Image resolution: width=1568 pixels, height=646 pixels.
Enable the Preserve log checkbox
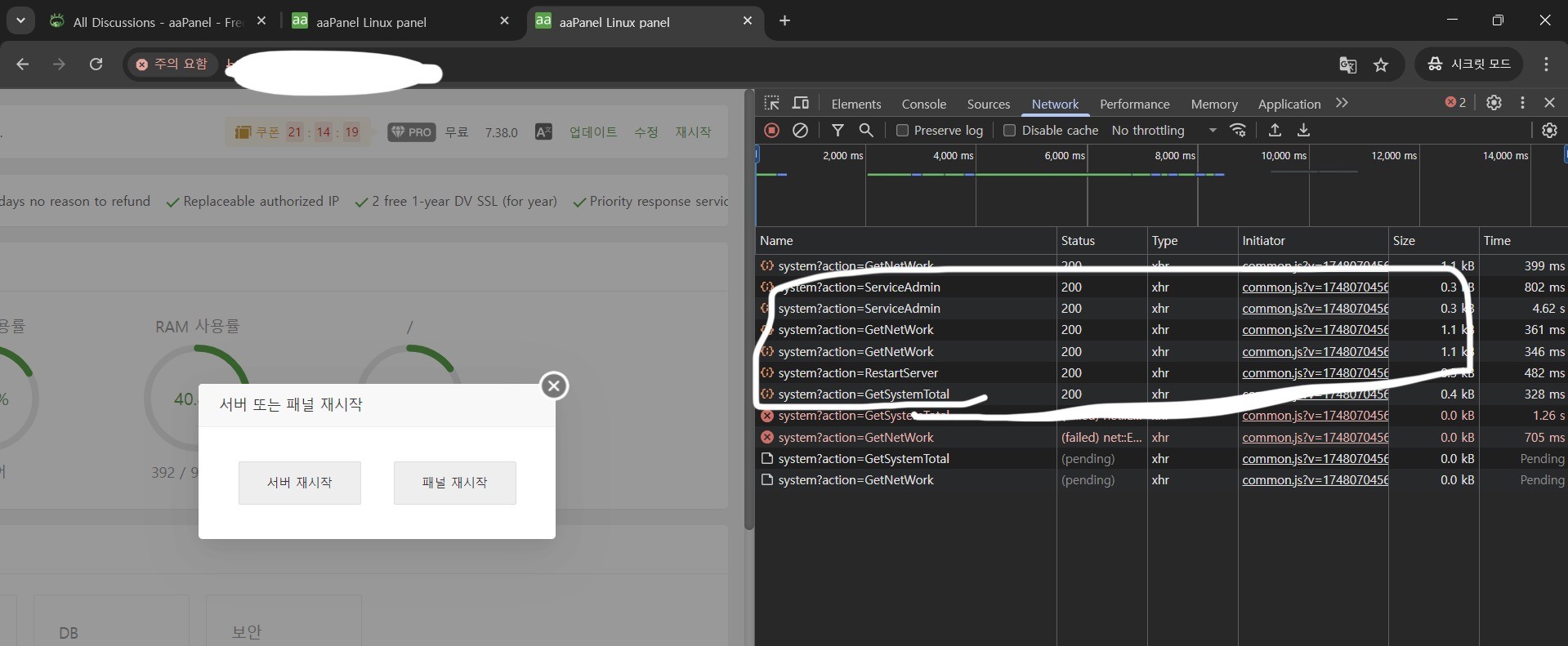click(x=903, y=131)
